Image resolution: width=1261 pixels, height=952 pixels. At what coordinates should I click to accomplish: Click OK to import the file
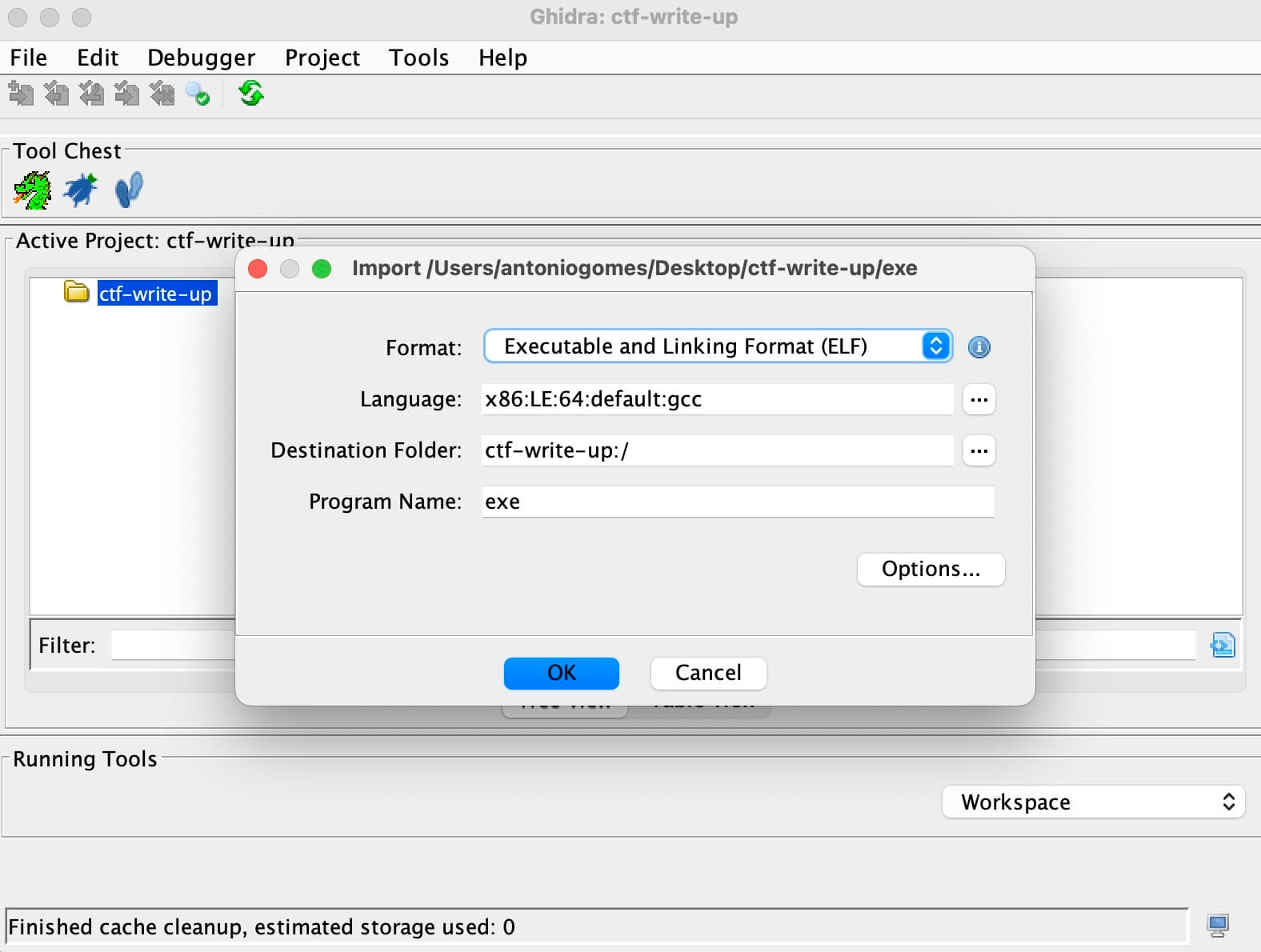(561, 673)
